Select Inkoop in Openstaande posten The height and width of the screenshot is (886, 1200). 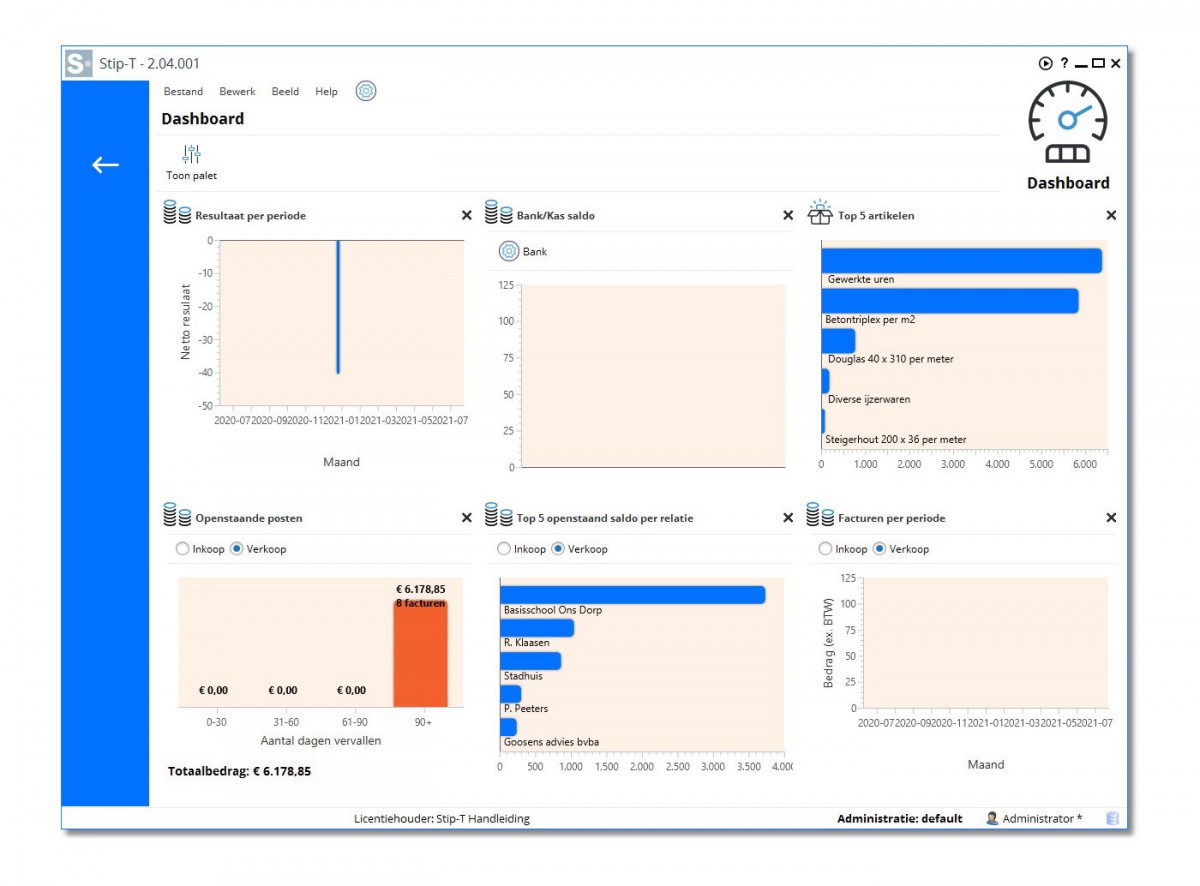coord(182,549)
